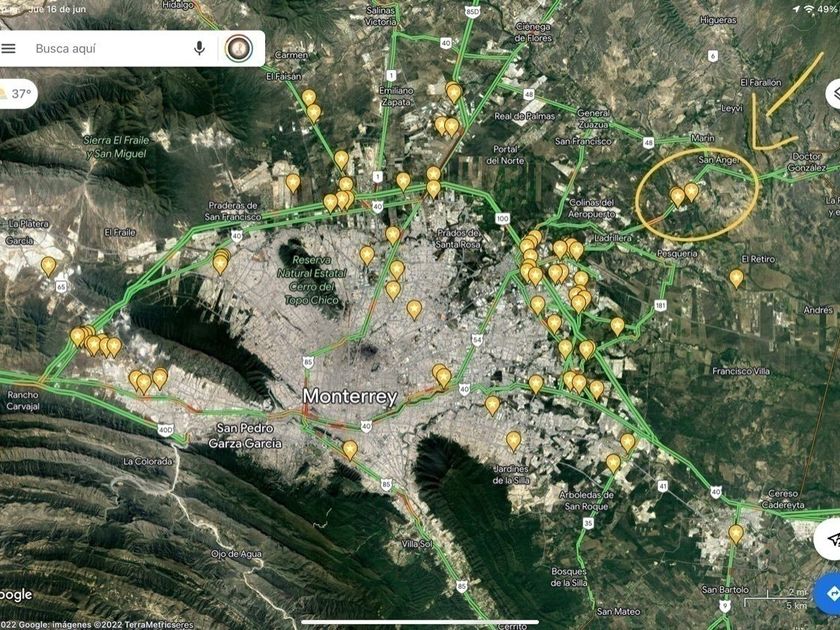The image size is (840, 630).
Task: Tap the blue directions button
Action: point(828,593)
